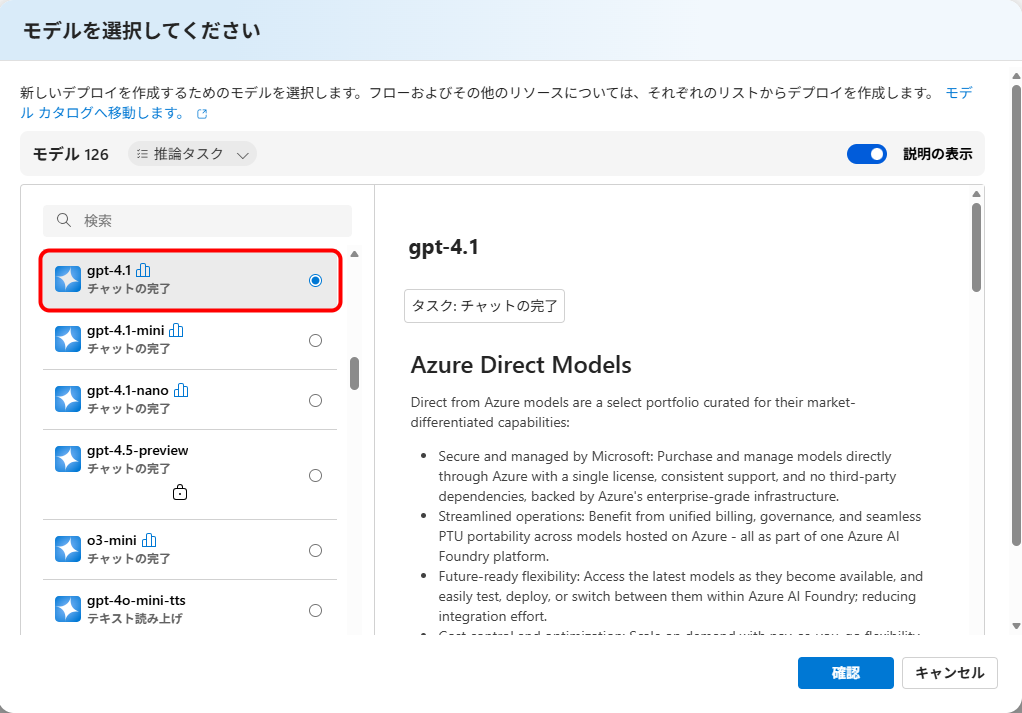Image resolution: width=1022 pixels, height=713 pixels.
Task: Click scroll-up arrow of the model list
Action: coord(354,254)
